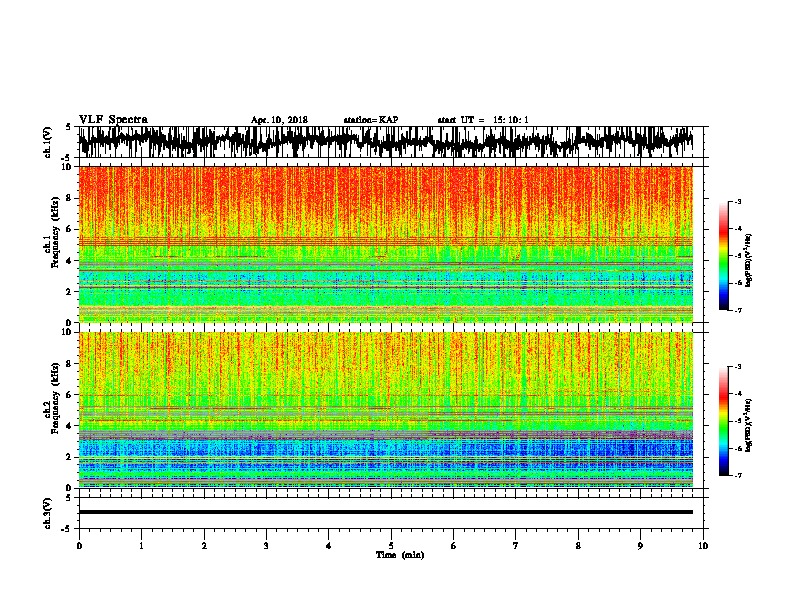Viewport: 792px width, 612px height.
Task: Click the "station=KAP" header label
Action: pos(371,120)
